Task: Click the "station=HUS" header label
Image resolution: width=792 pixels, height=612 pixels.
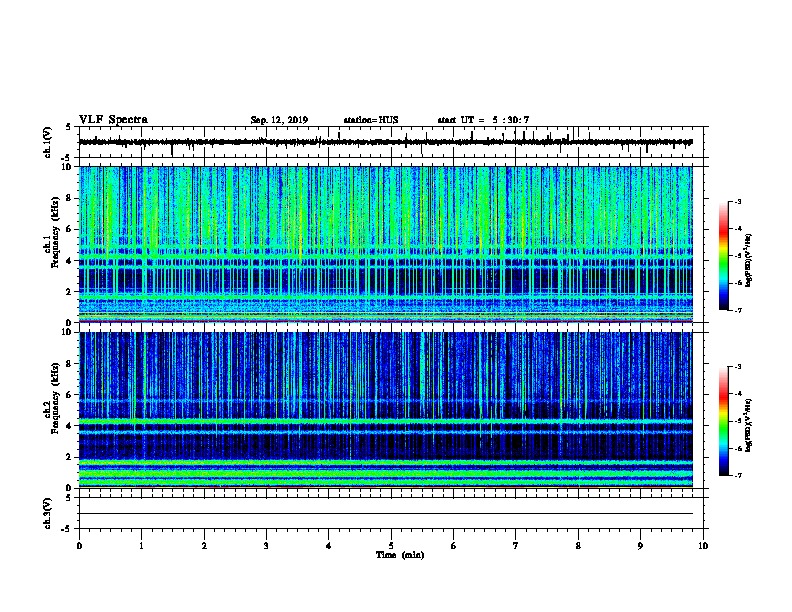Action: click(371, 120)
